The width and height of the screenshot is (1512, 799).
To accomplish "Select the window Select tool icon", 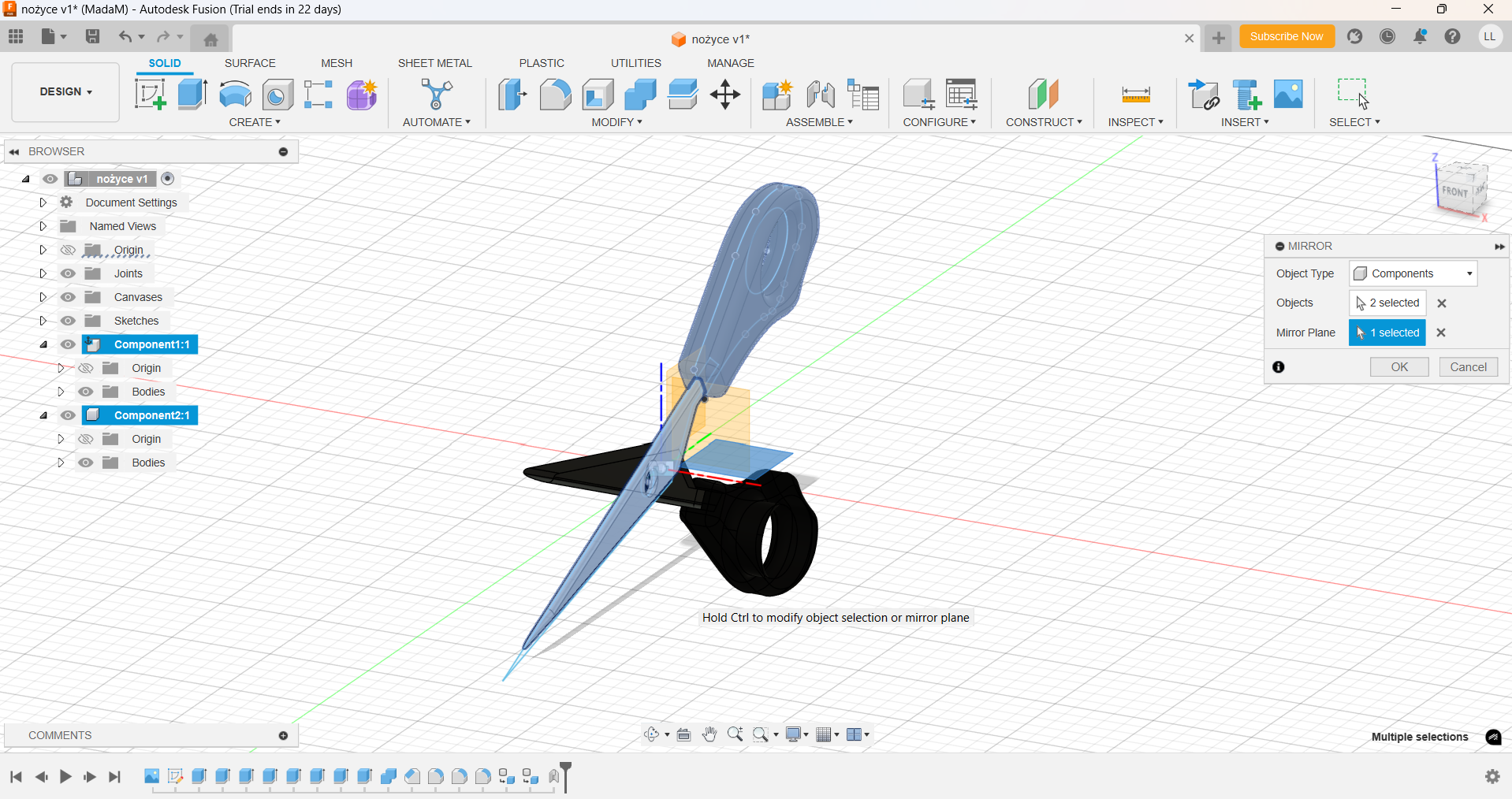I will coord(1354,94).
